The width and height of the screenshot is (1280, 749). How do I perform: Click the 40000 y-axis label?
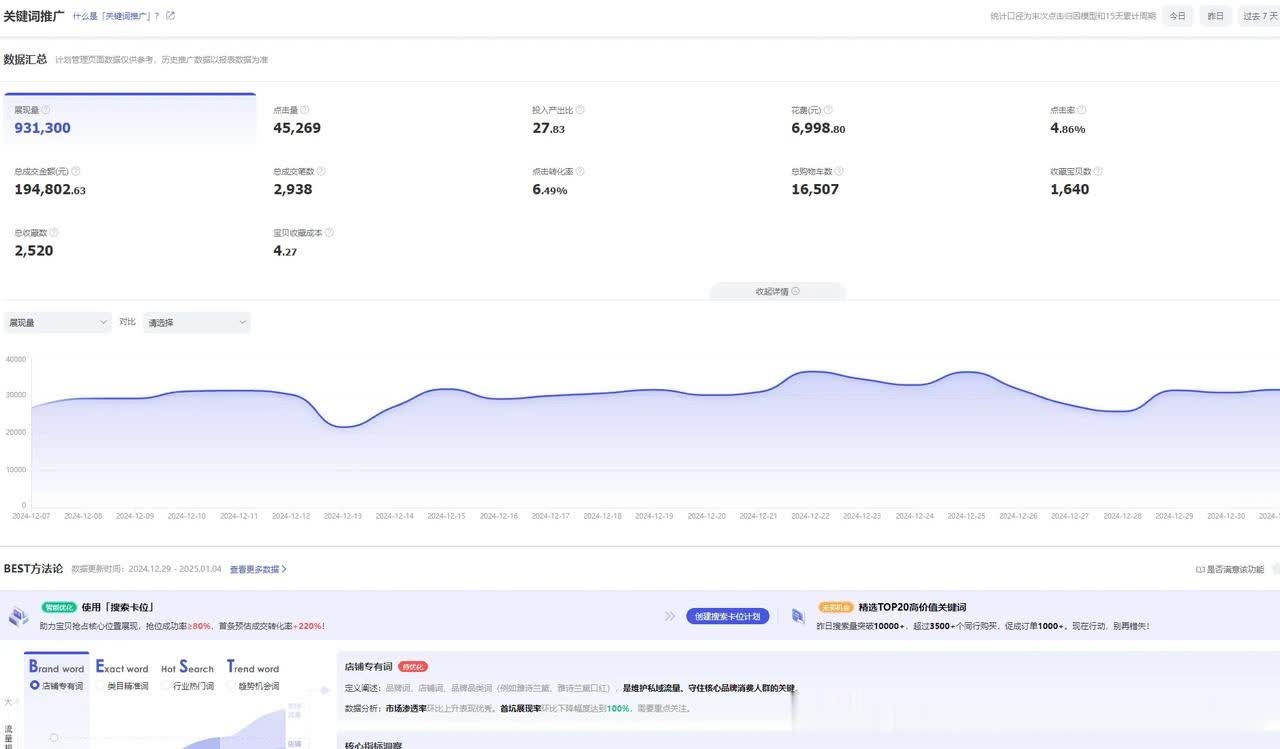tap(15, 359)
